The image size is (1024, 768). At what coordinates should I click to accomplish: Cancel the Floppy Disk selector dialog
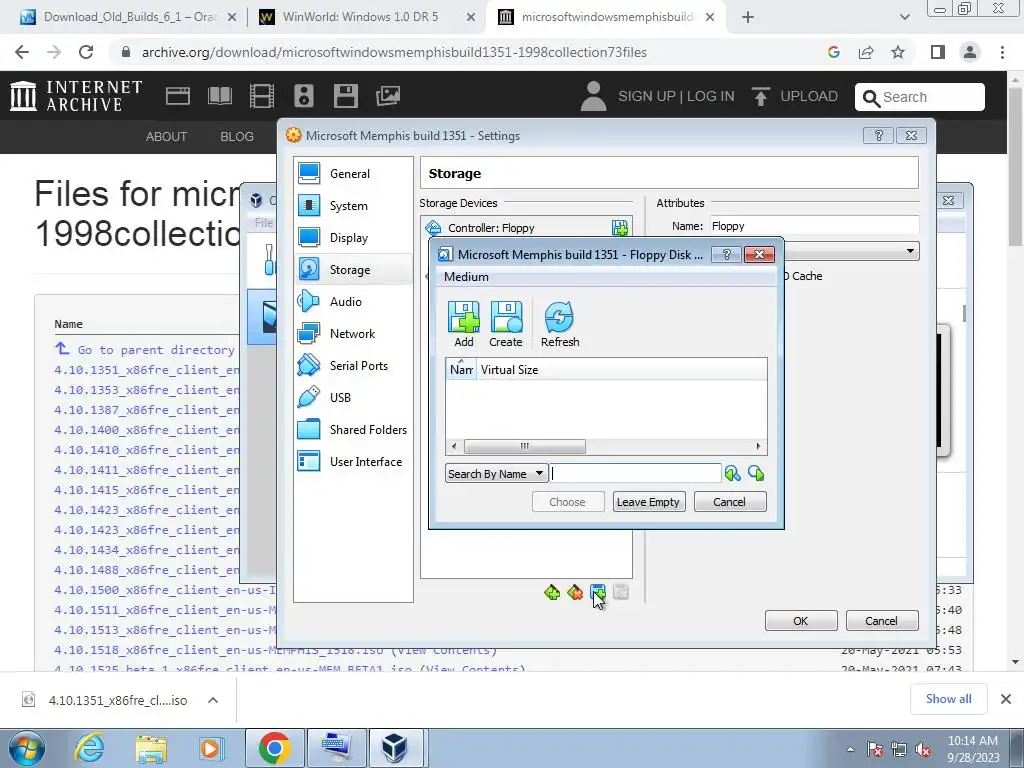pos(729,502)
